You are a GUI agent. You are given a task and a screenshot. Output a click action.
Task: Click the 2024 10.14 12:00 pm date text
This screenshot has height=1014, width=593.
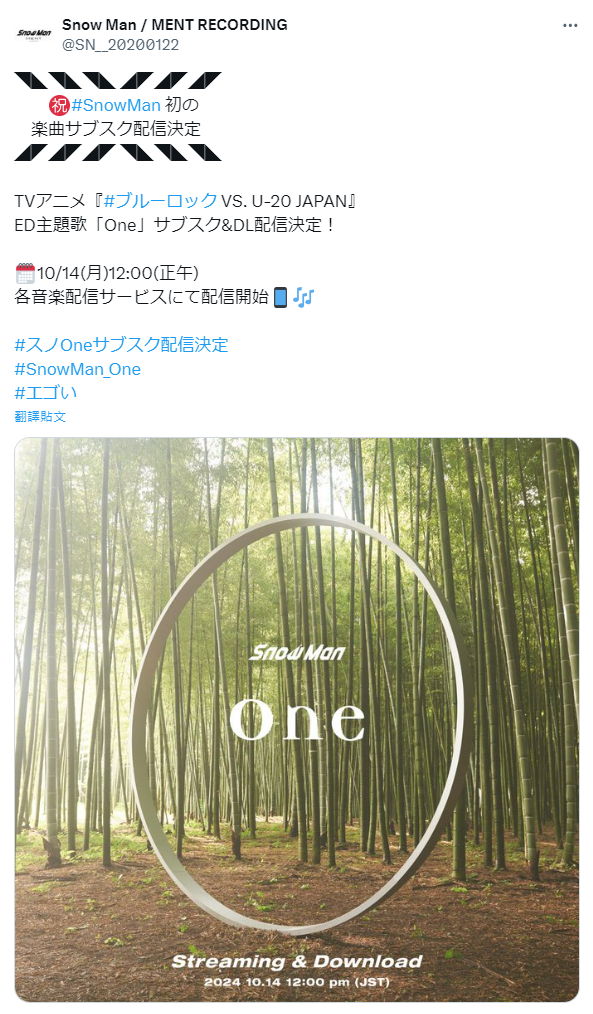pos(297,982)
